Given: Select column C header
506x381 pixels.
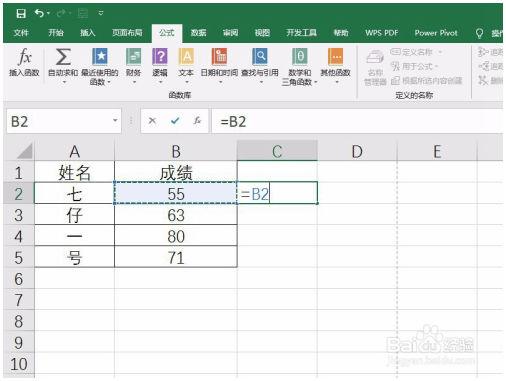Looking at the screenshot, I should (277, 151).
